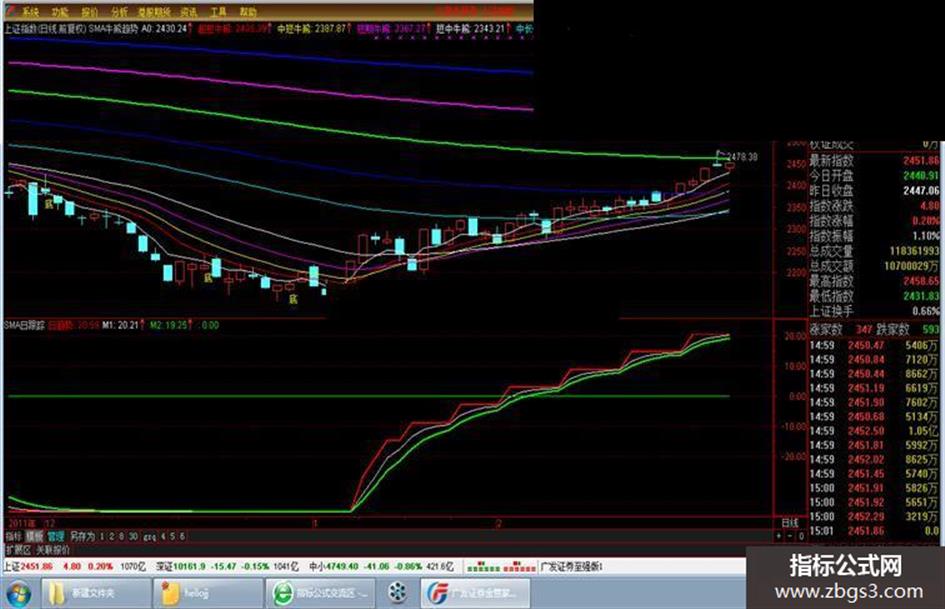Image resolution: width=945 pixels, height=609 pixels.
Task: Click the 今日开盘 row in quote panel
Action: pos(874,175)
